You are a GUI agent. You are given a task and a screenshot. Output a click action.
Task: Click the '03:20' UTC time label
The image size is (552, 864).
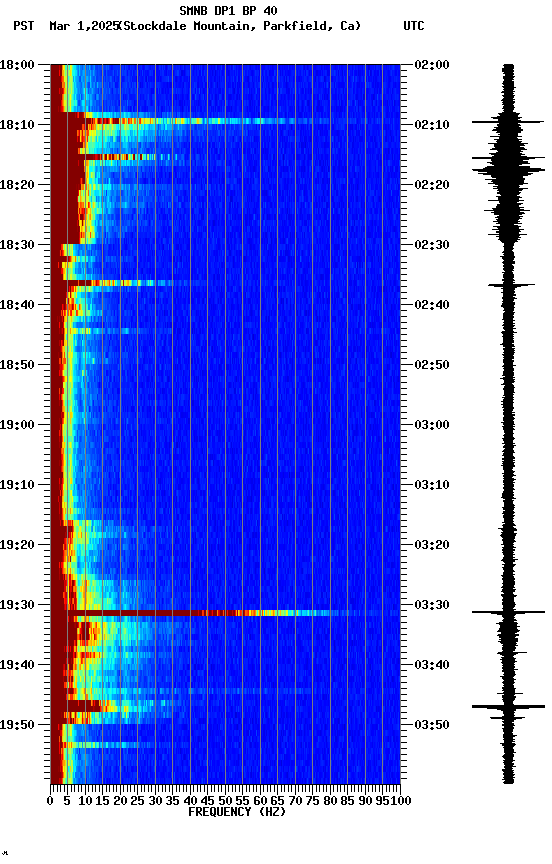432,546
